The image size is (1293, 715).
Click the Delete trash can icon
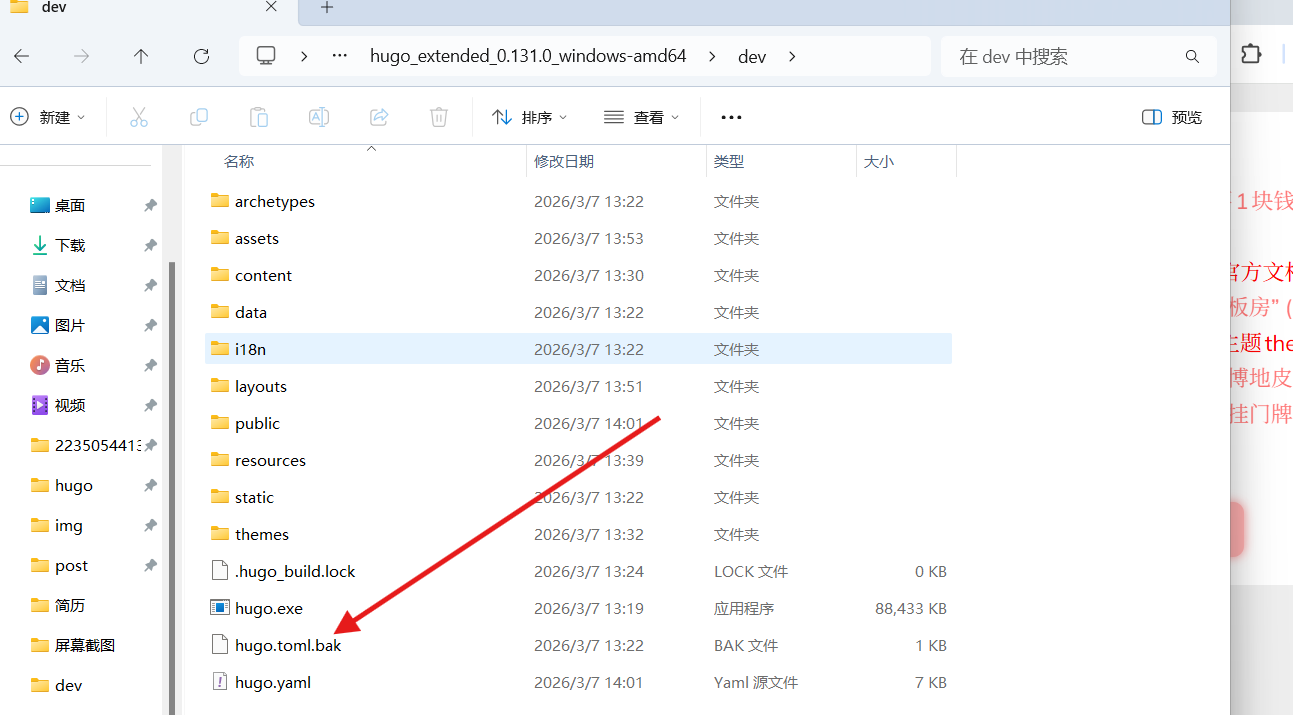[x=439, y=117]
